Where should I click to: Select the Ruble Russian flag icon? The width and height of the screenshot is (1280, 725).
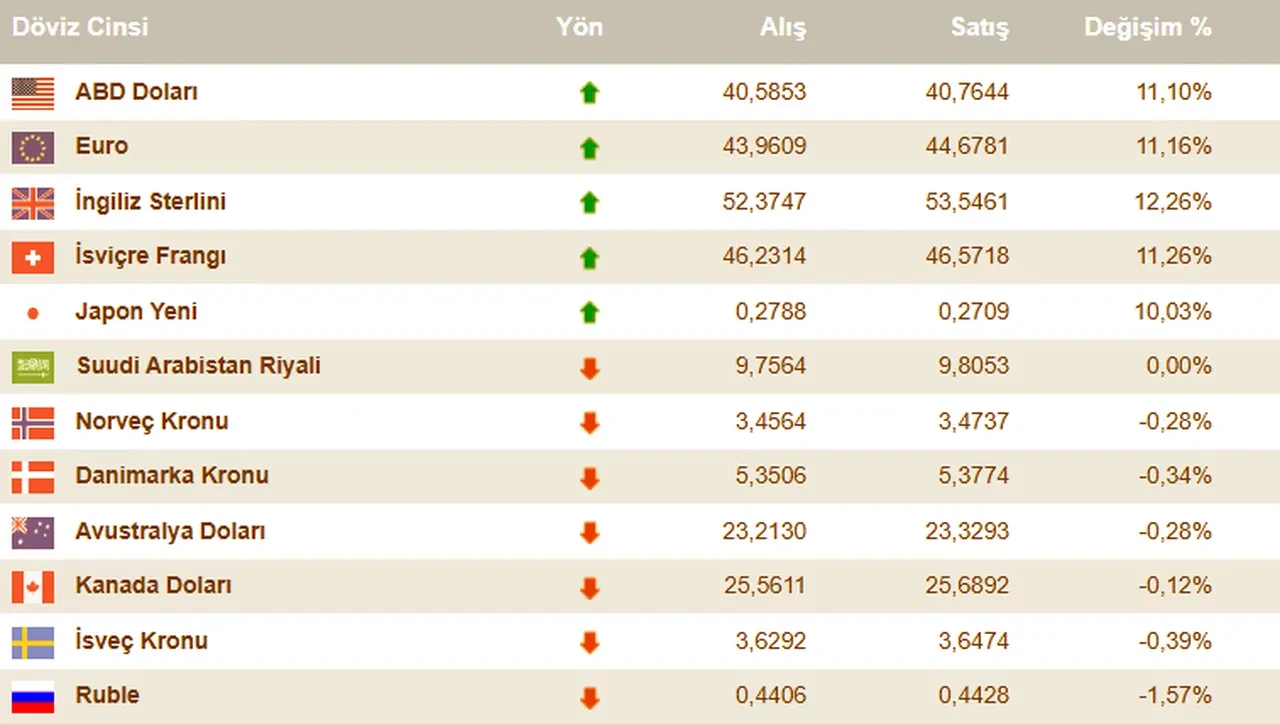point(32,697)
